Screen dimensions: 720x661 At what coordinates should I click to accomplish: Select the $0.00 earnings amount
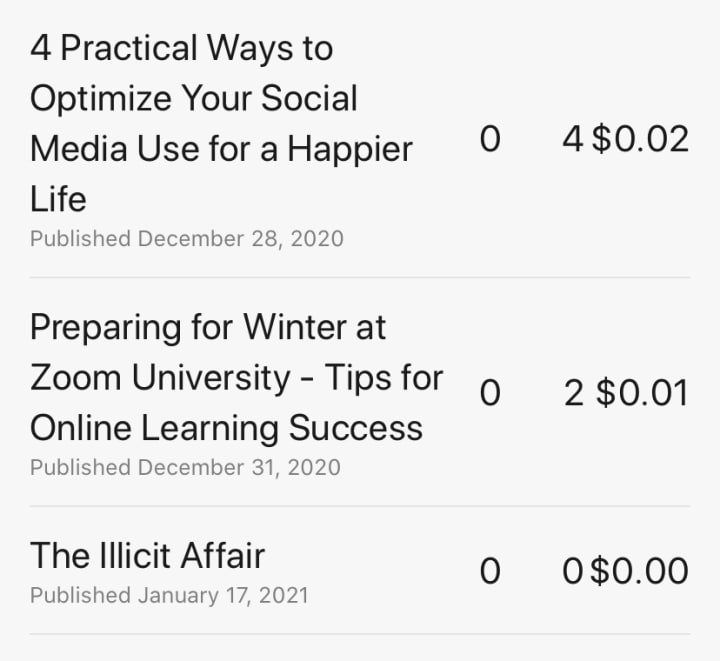(x=640, y=571)
